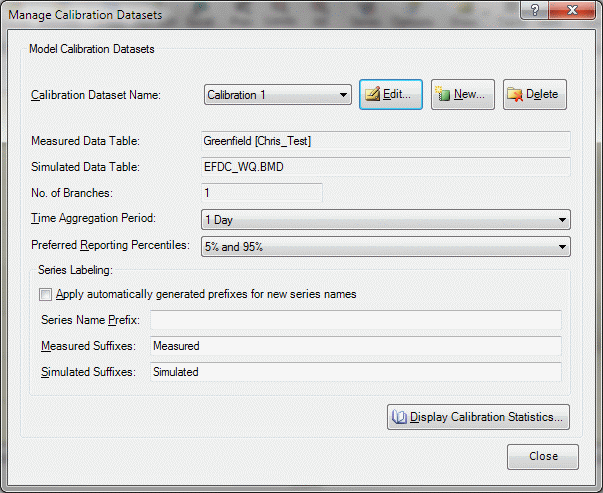Open Display Calibration Statistics book icon button

click(x=478, y=417)
